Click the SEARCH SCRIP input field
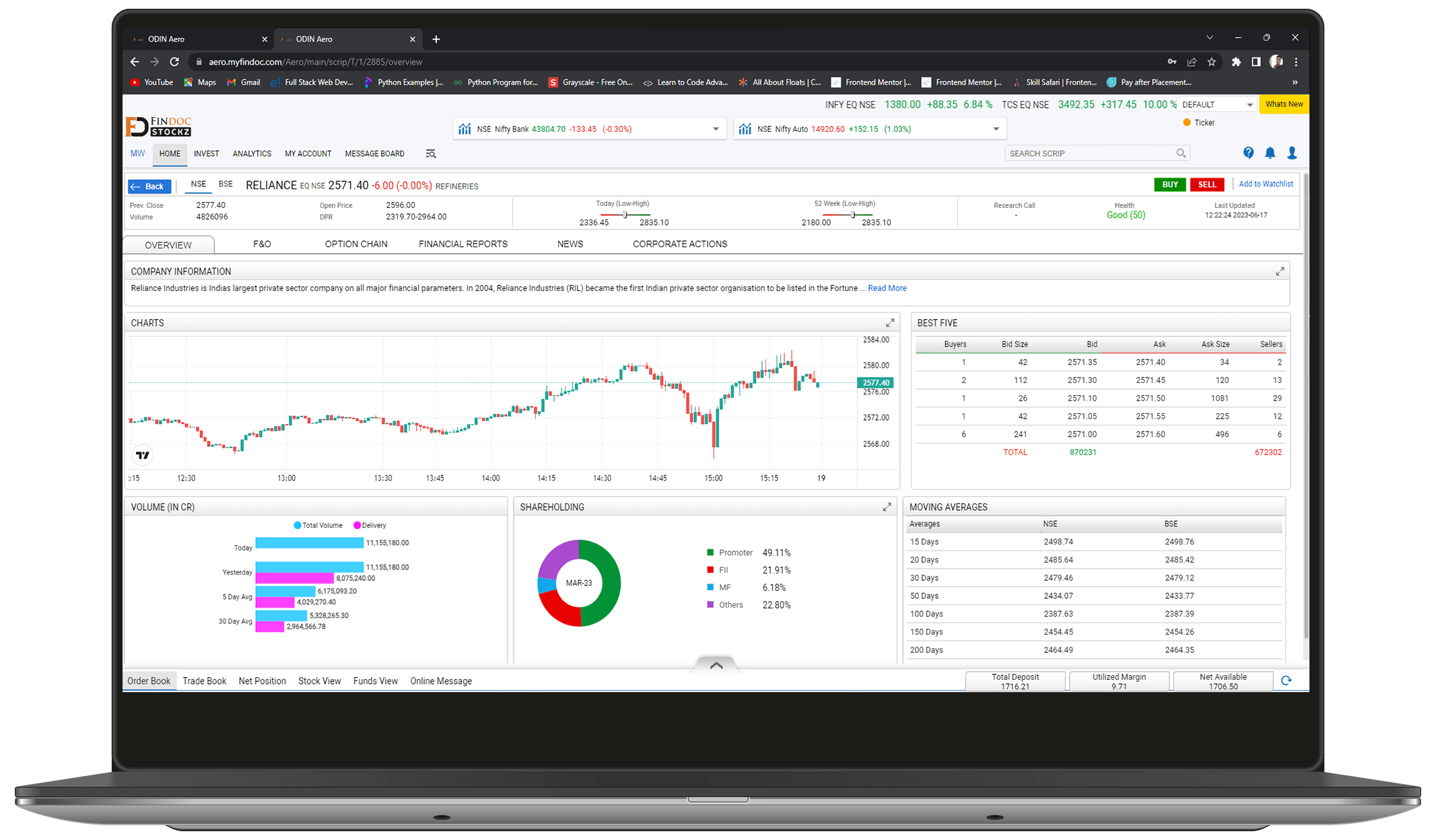Image resolution: width=1436 pixels, height=840 pixels. pos(1097,153)
